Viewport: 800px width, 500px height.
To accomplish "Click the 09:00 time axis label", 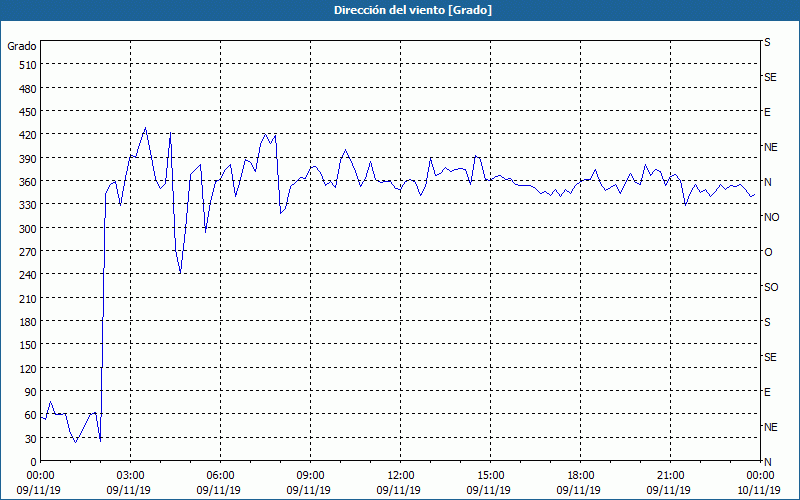I will [310, 476].
